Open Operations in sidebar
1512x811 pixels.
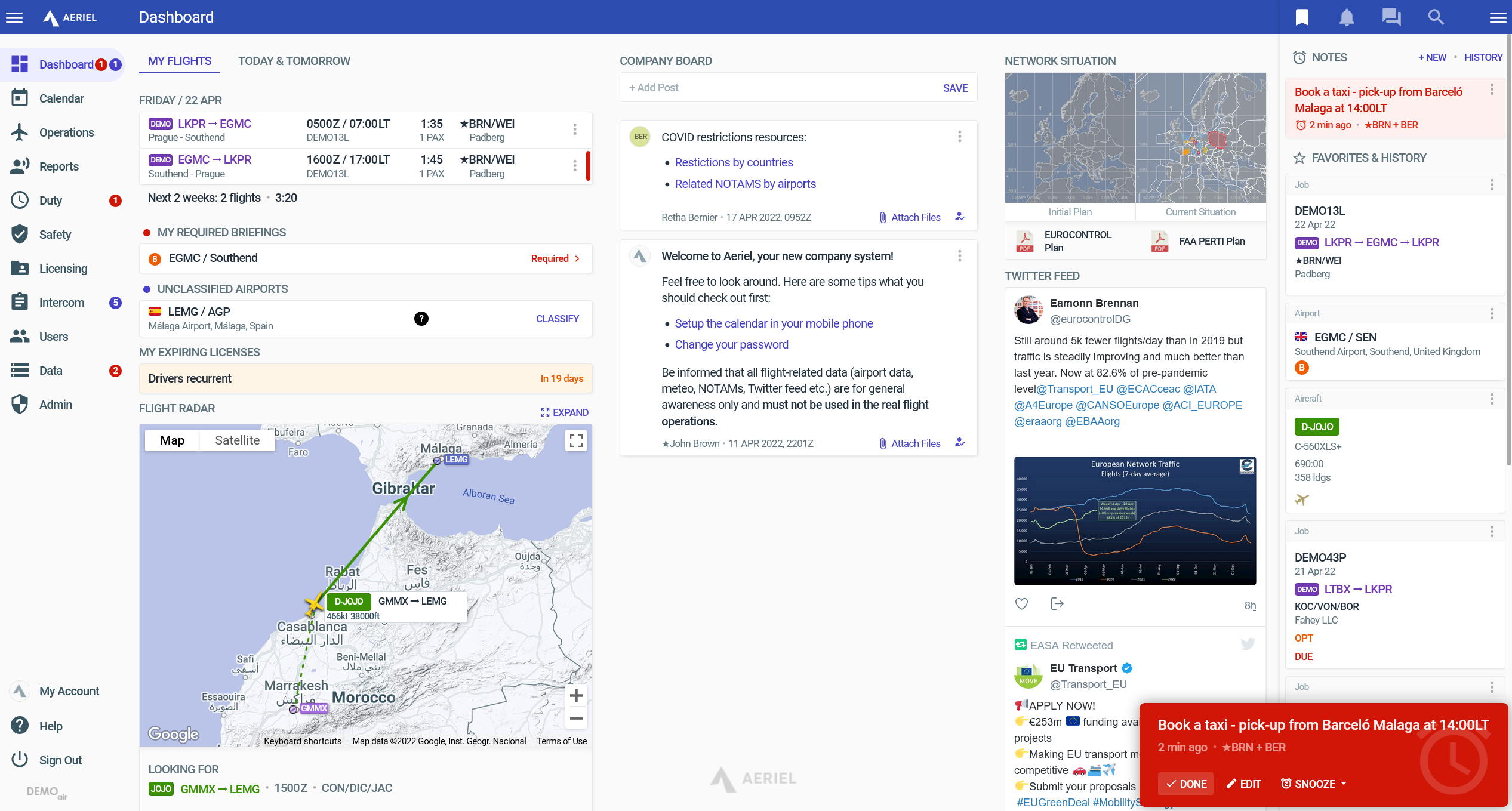tap(66, 132)
